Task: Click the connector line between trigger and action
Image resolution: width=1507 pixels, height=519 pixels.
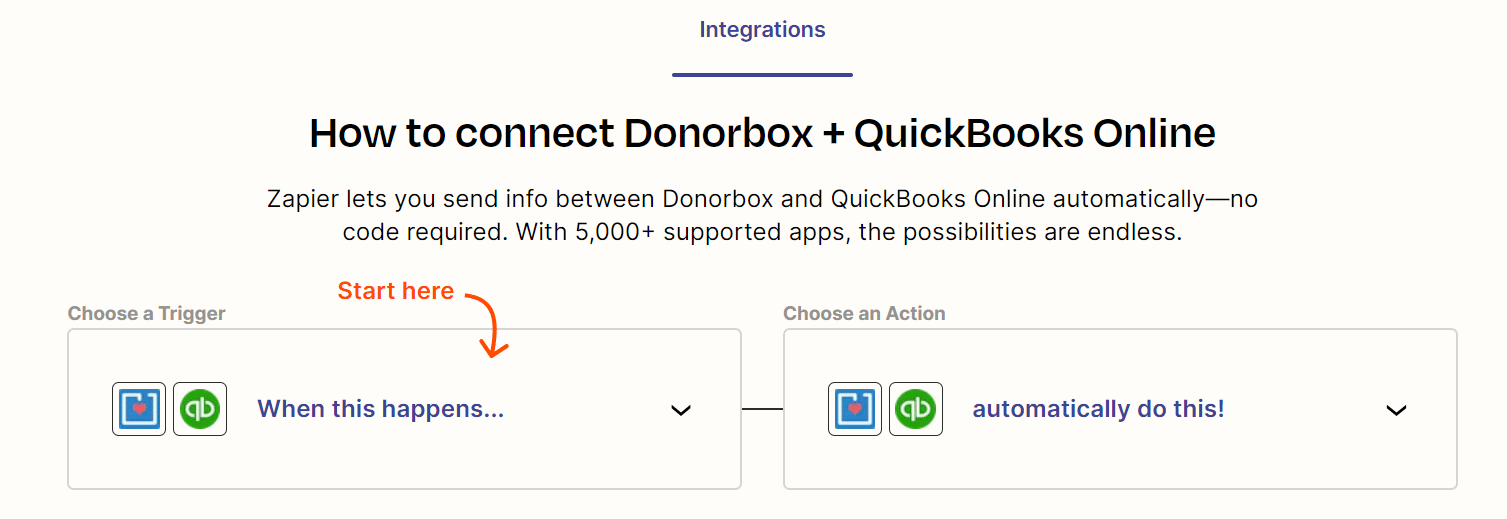Action: tap(762, 409)
